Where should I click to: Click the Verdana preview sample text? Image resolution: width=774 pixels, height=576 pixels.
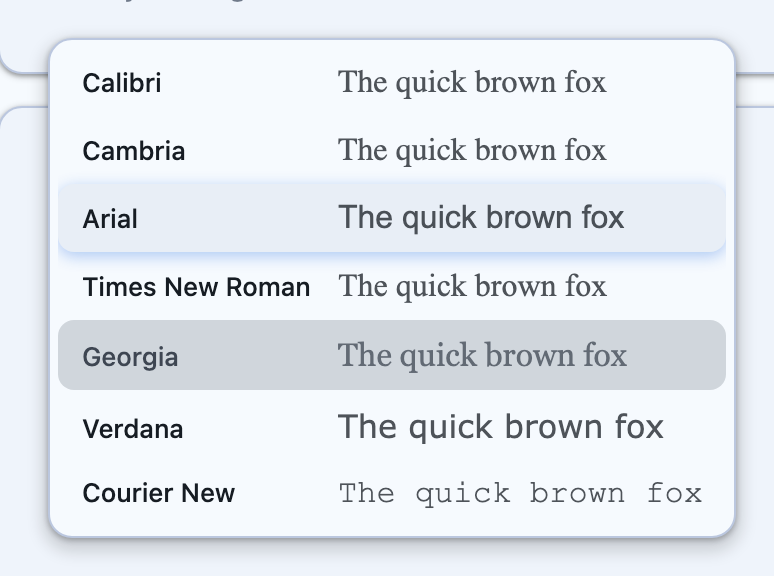501,427
